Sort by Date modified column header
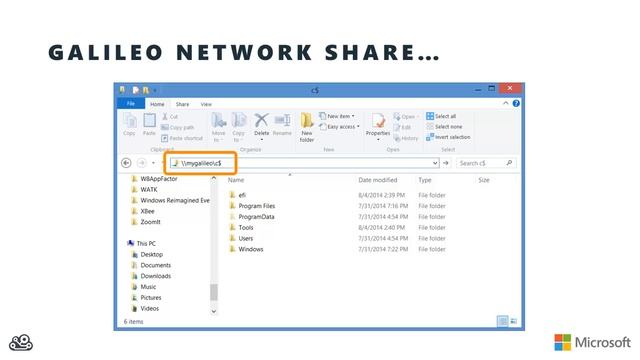640x360 pixels. click(x=378, y=180)
